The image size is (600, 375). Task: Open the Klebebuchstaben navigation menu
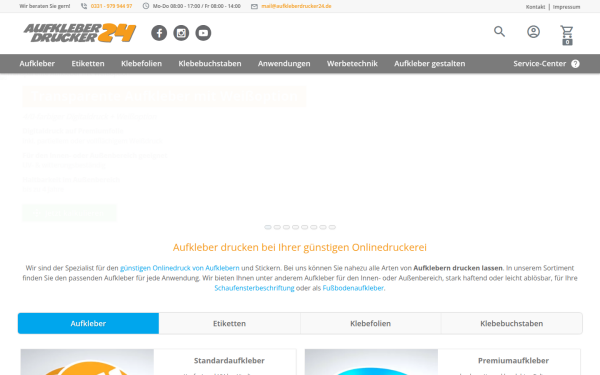tap(210, 64)
